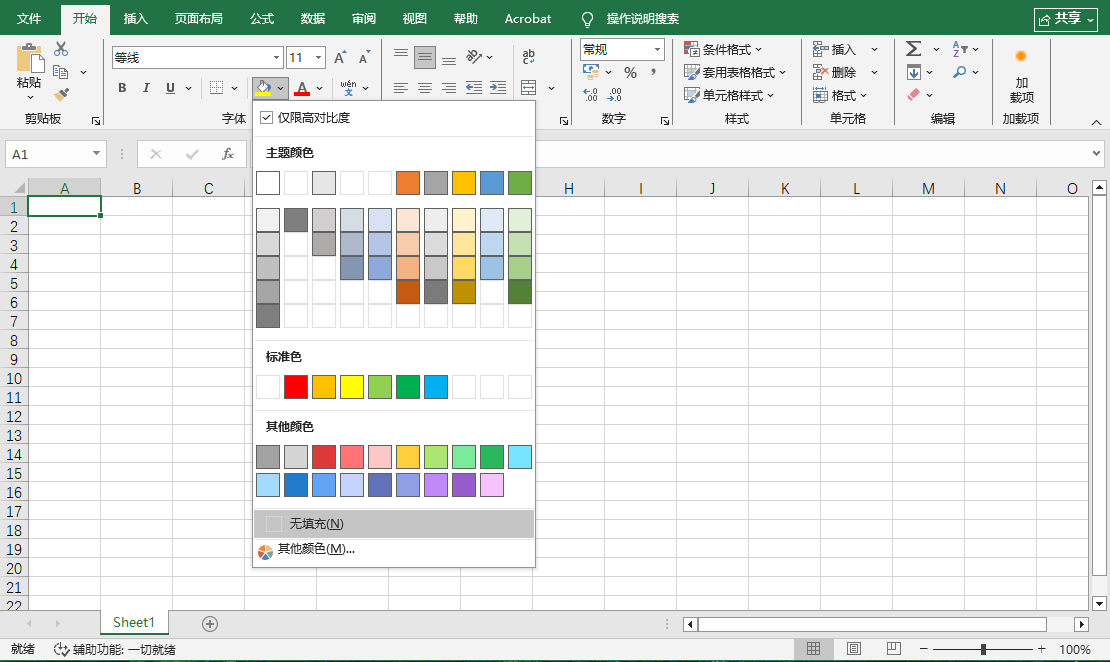Screen dimensions: 1110x662
Task: Open the font name 等线 dropdown
Action: (276, 57)
